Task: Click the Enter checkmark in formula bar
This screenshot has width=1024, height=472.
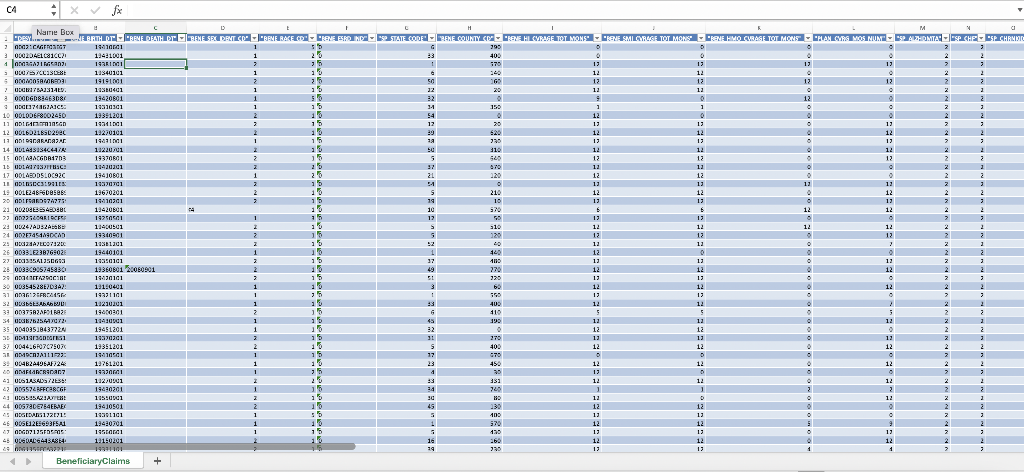Action: [x=95, y=10]
